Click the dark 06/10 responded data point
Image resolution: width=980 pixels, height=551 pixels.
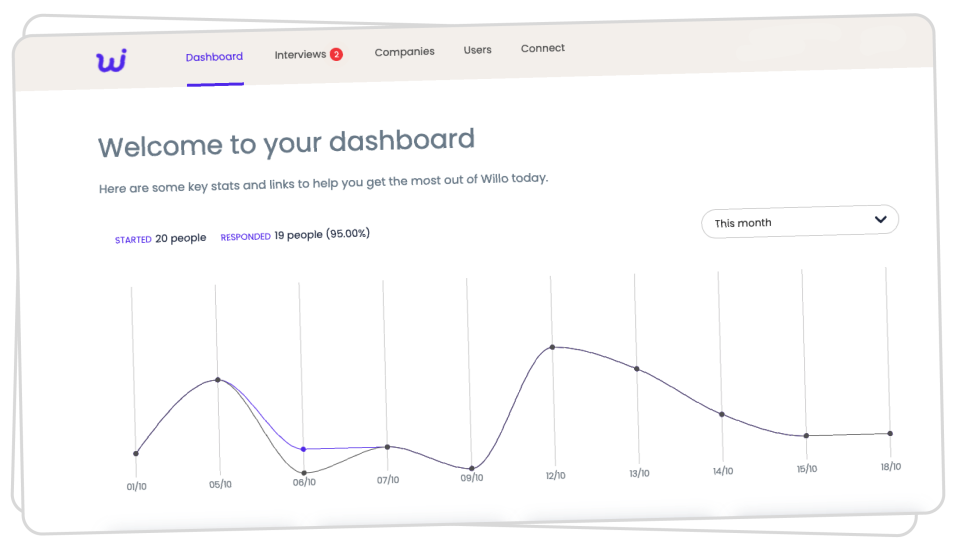(x=304, y=472)
